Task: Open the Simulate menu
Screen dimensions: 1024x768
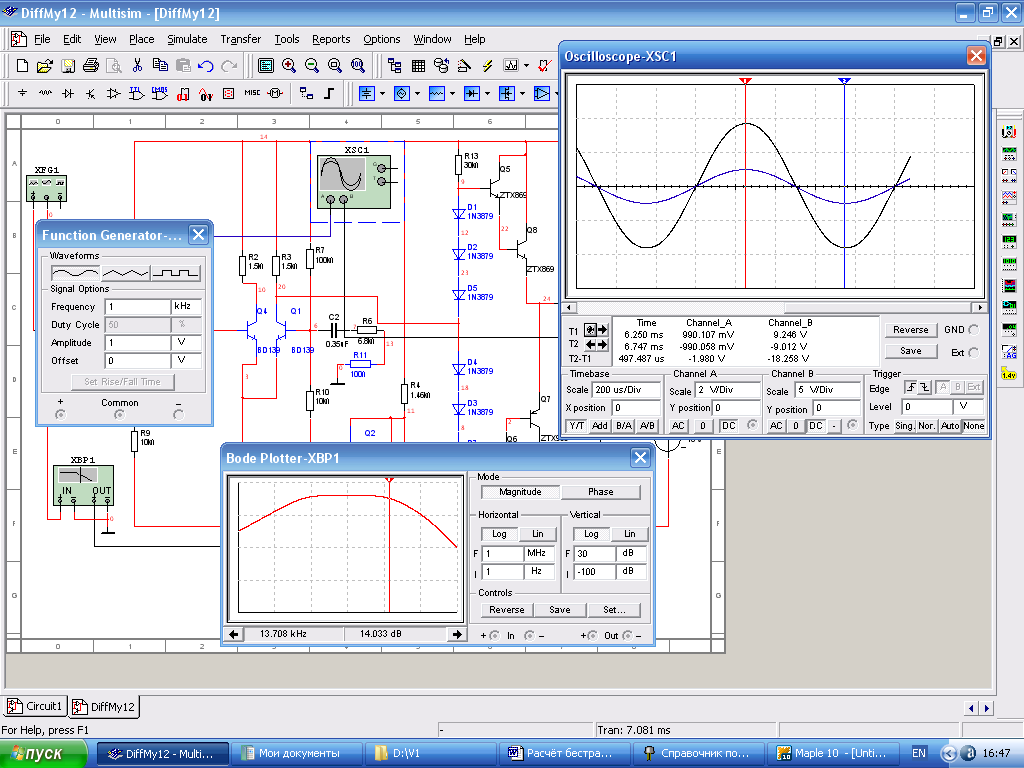Action: pyautogui.click(x=187, y=39)
